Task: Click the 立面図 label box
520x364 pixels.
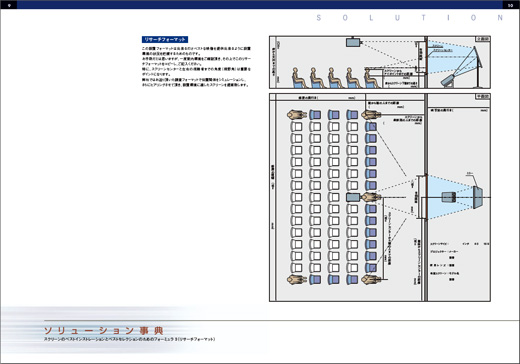Action: 482,39
